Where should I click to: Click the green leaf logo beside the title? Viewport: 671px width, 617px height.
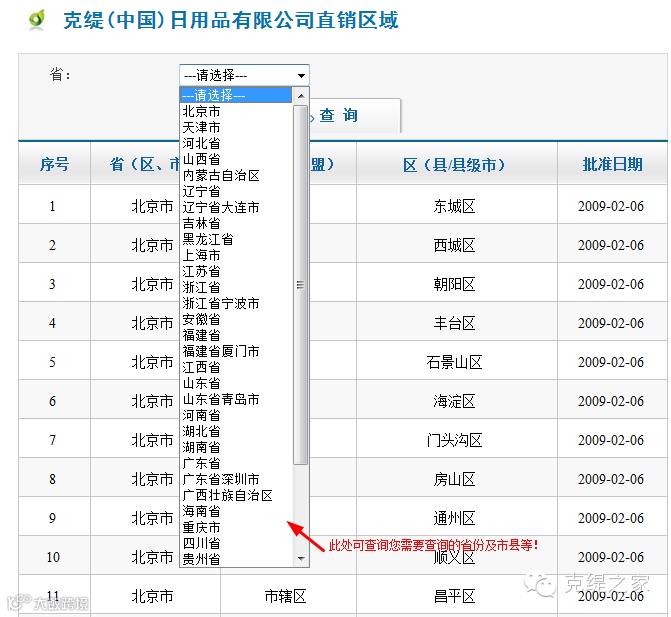click(37, 20)
